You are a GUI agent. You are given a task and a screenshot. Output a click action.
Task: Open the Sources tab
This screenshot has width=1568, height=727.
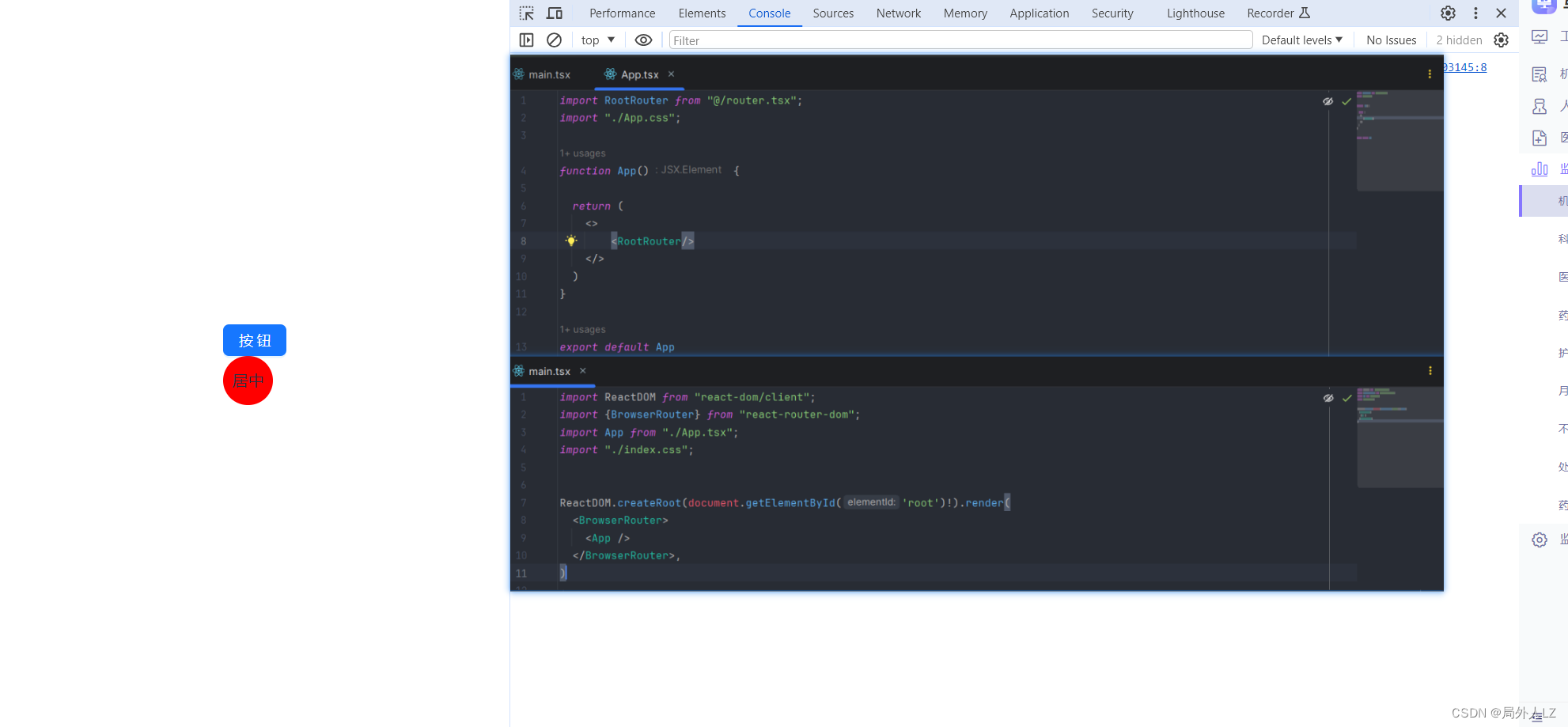833,13
